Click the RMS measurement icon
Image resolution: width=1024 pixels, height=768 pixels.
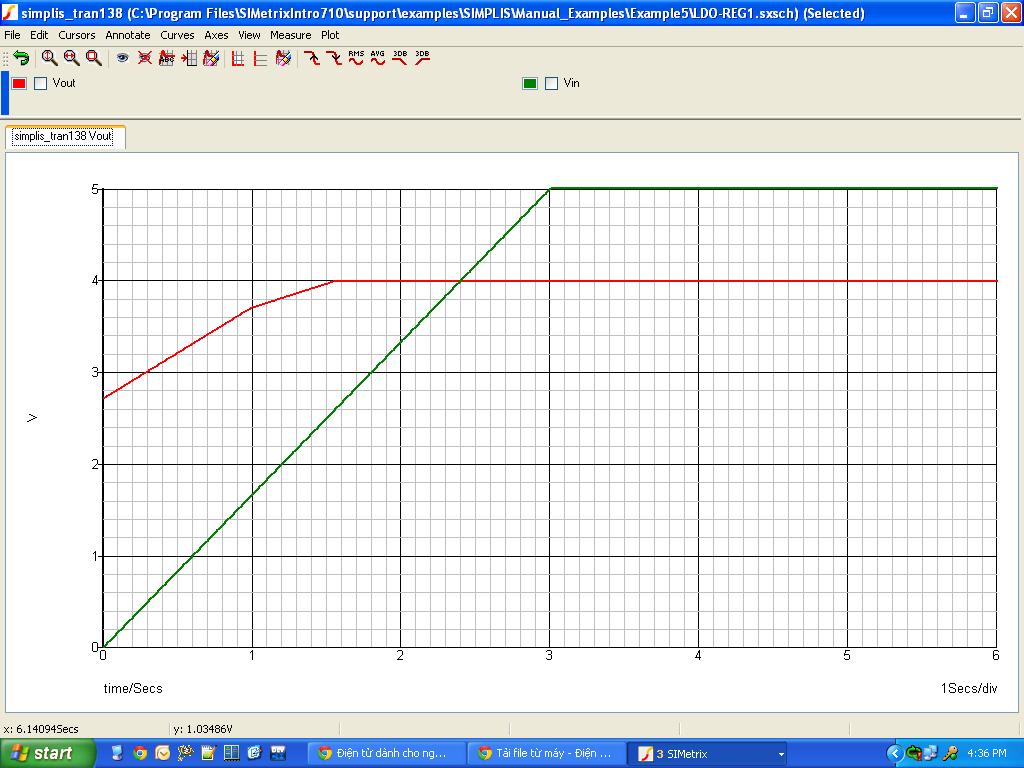(356, 58)
